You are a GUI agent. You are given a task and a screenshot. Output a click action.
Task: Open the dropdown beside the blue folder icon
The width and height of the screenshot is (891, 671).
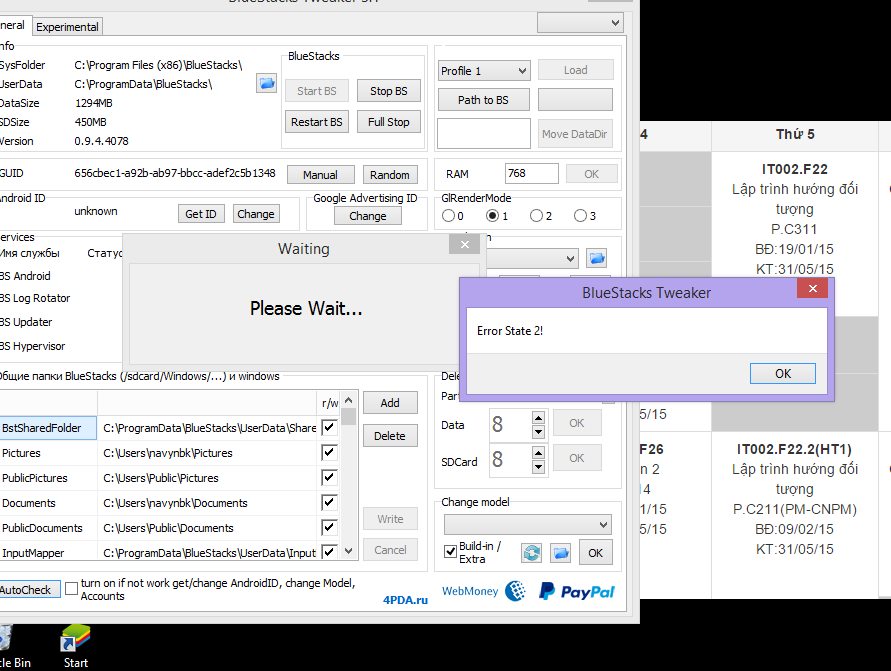pyautogui.click(x=532, y=259)
